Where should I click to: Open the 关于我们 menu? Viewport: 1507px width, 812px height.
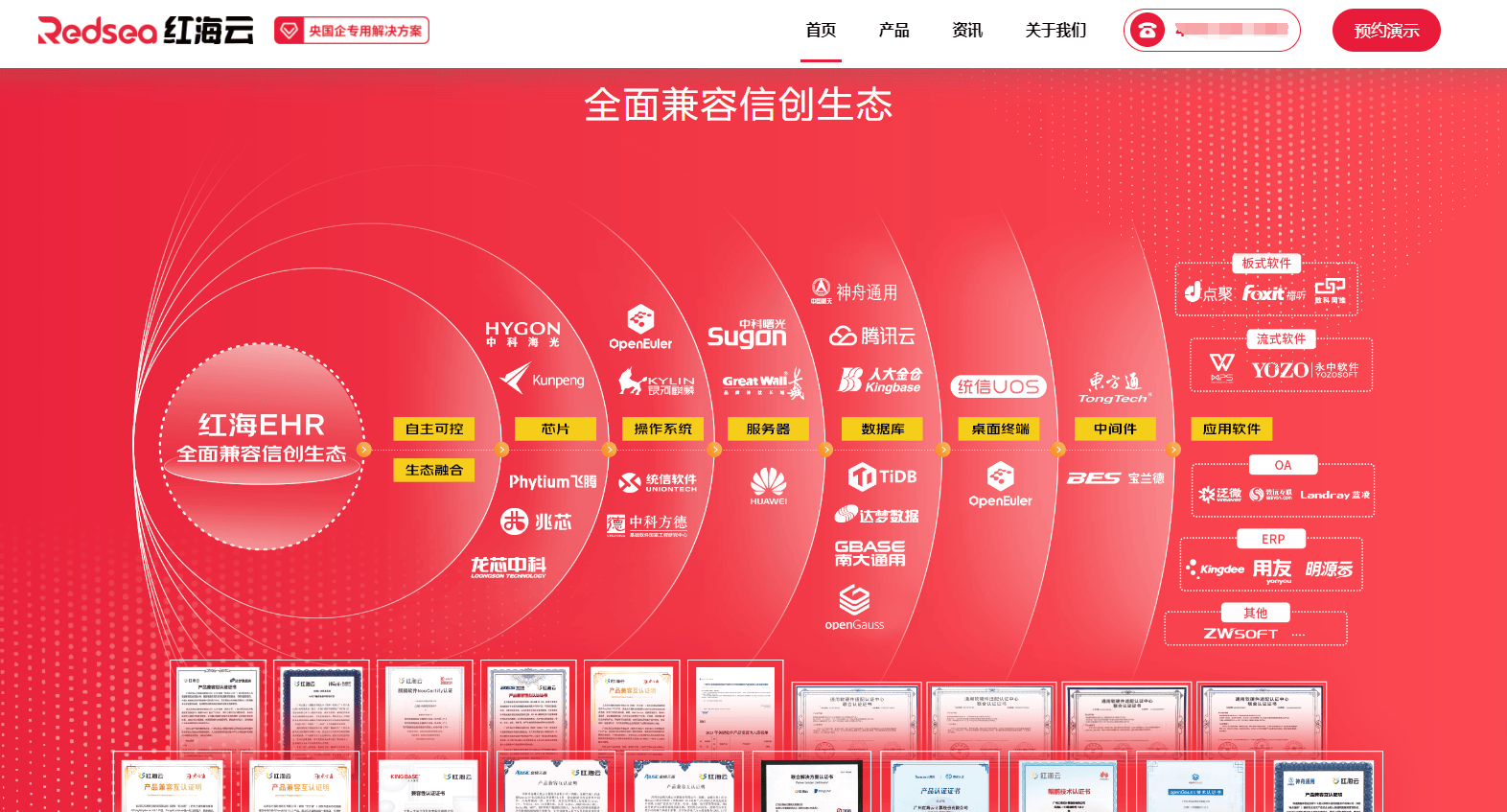point(1055,31)
